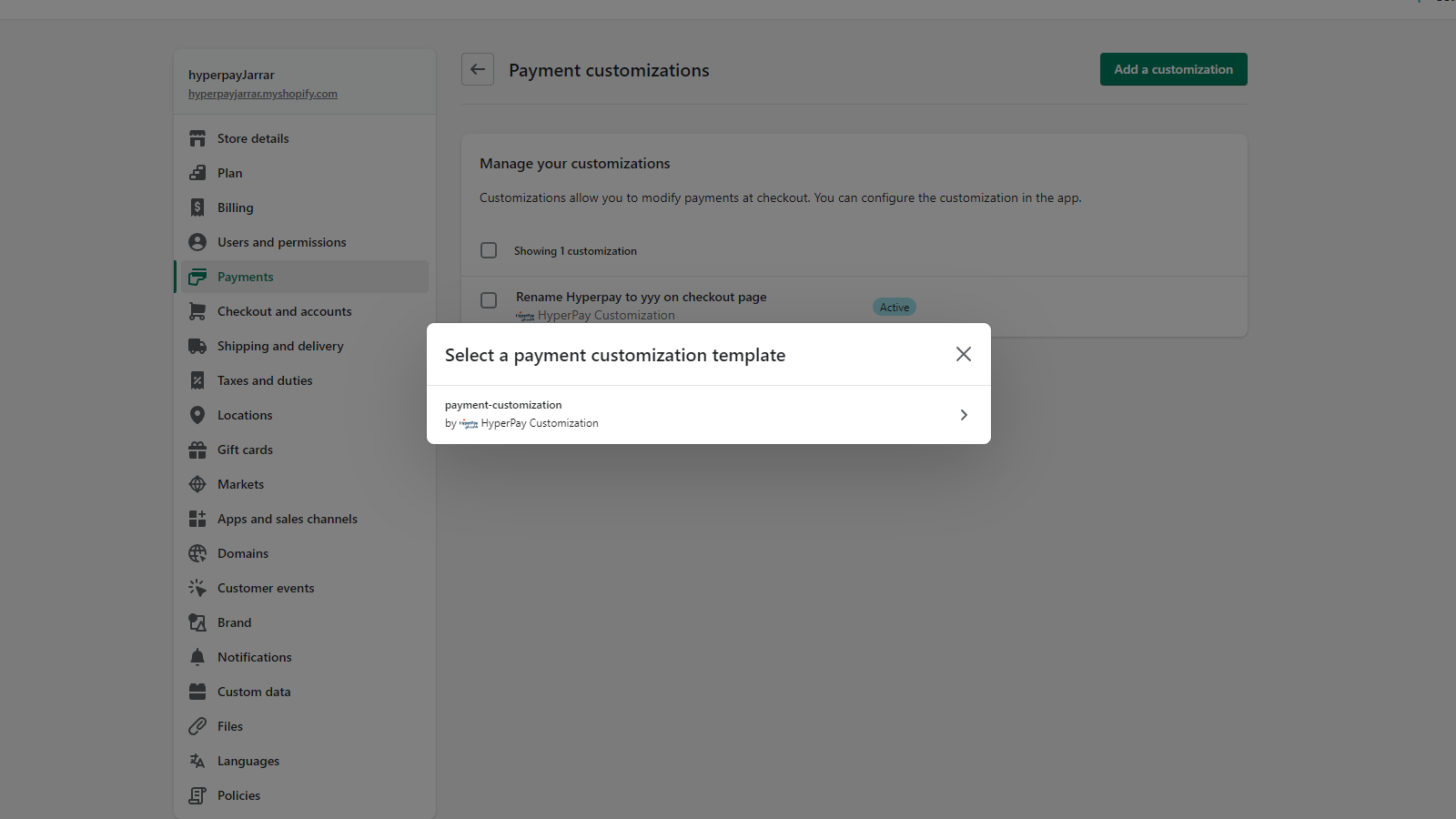Screen dimensions: 1456x819
Task: Open the payment-customization template chevron
Action: pos(964,415)
